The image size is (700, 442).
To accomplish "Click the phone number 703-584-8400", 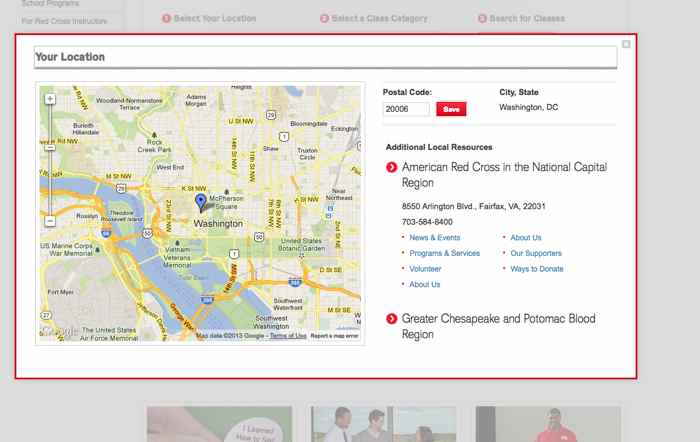I will (427, 222).
